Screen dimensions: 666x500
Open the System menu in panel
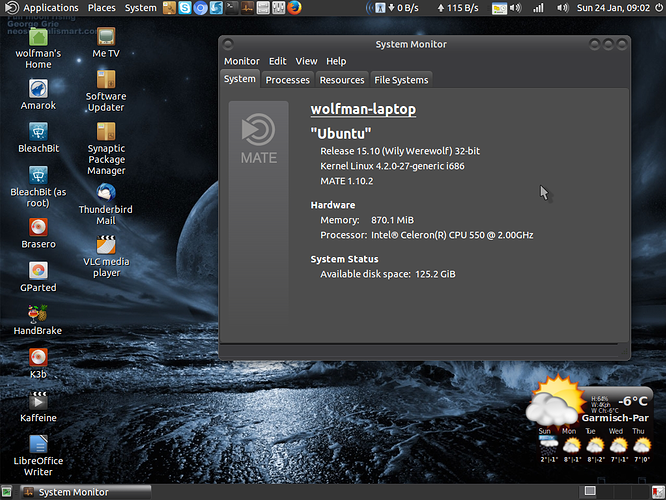point(141,8)
